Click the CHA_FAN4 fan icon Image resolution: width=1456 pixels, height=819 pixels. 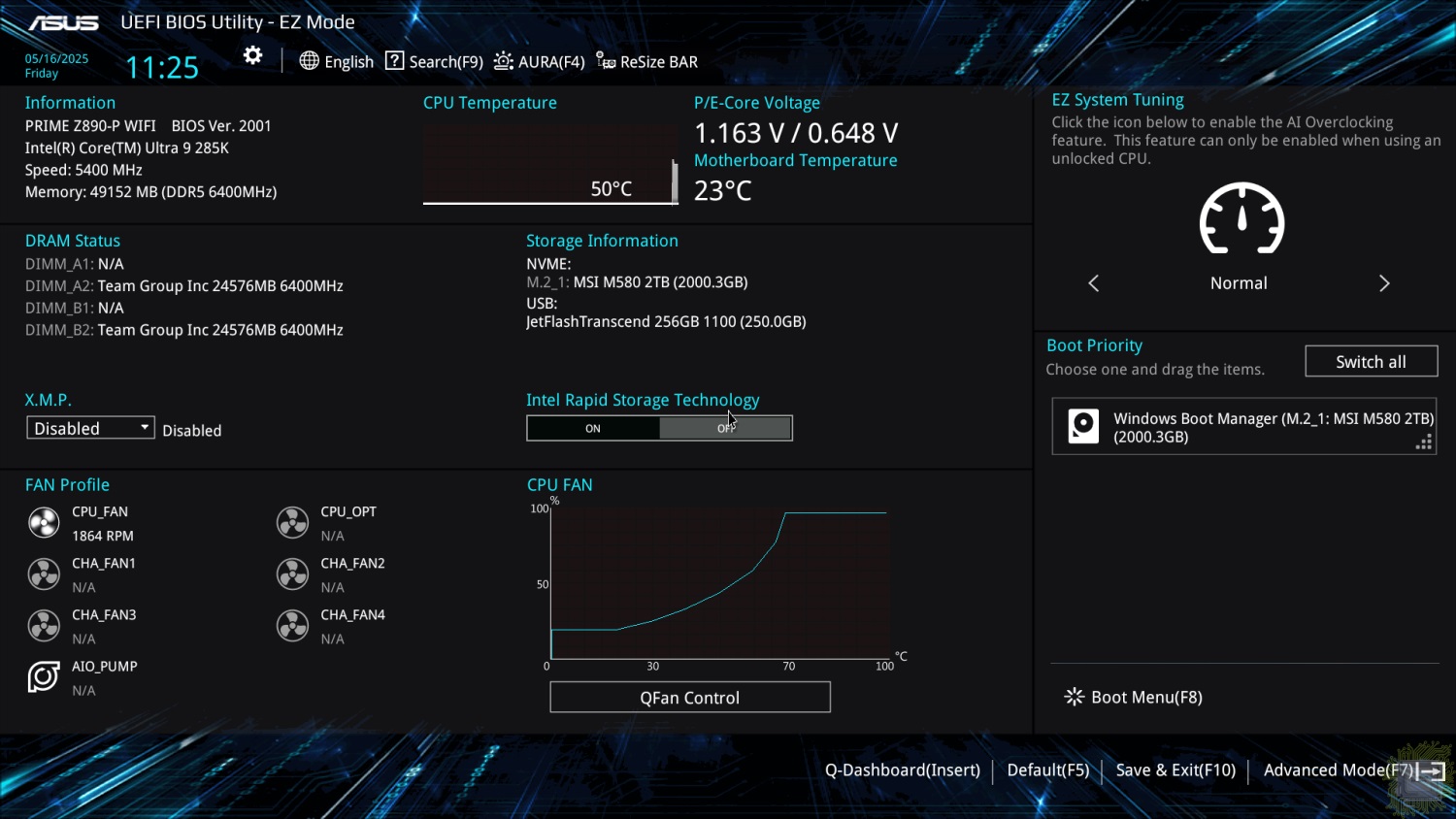292,626
